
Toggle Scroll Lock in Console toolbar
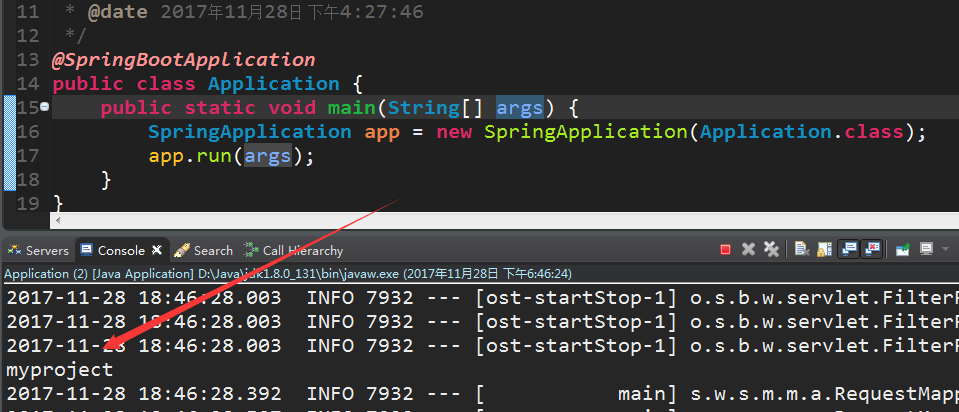pyautogui.click(x=824, y=249)
